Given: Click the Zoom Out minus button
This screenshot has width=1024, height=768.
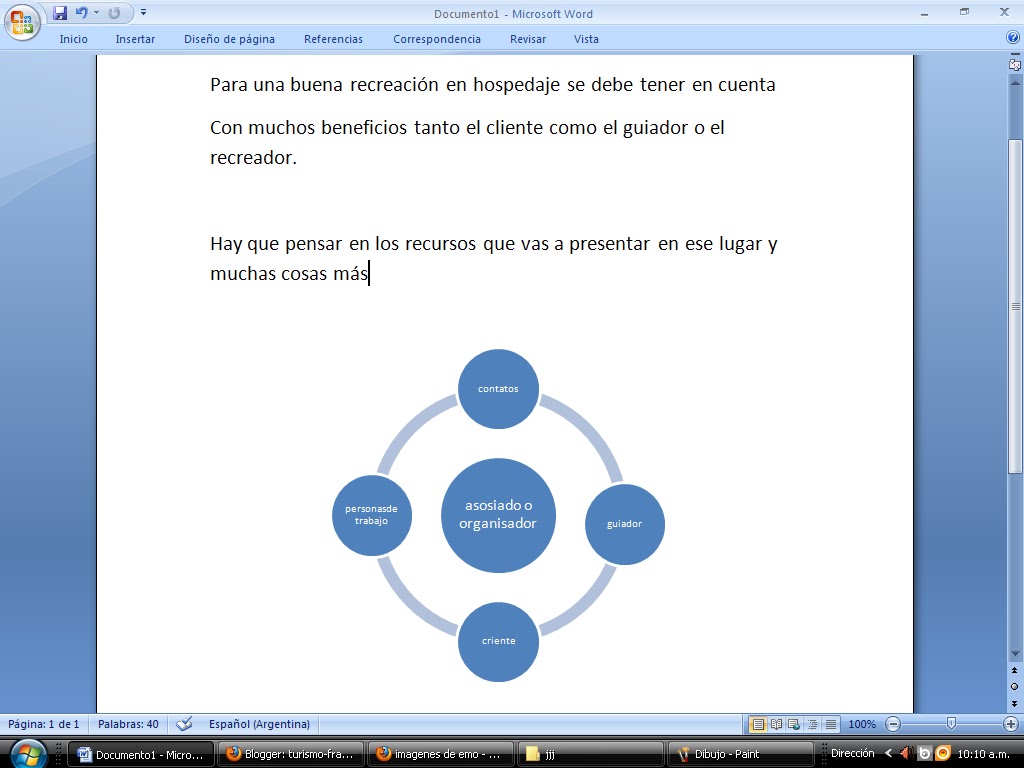Looking at the screenshot, I should (x=893, y=724).
